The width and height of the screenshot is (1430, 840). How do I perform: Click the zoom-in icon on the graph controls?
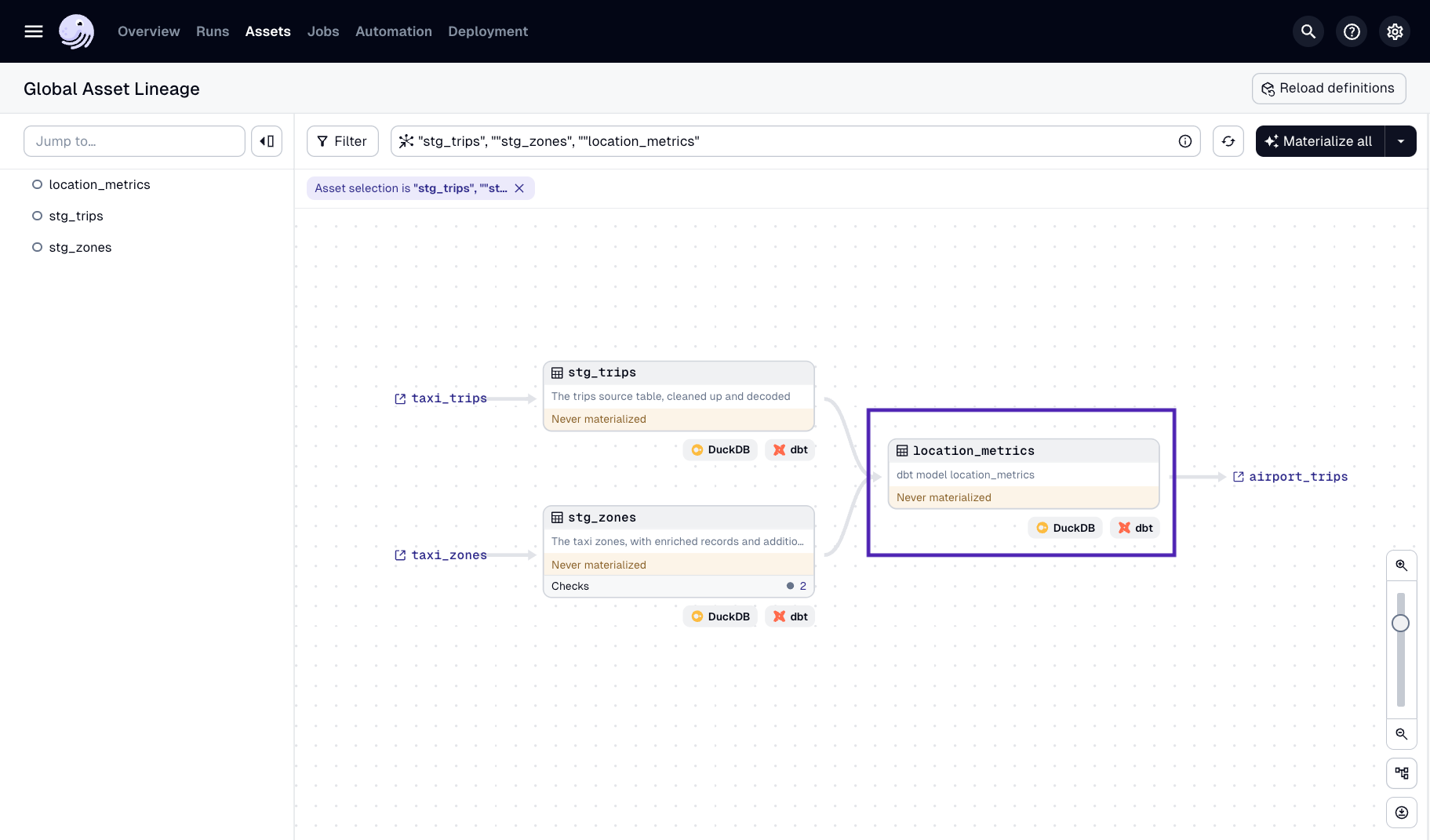pos(1402,565)
